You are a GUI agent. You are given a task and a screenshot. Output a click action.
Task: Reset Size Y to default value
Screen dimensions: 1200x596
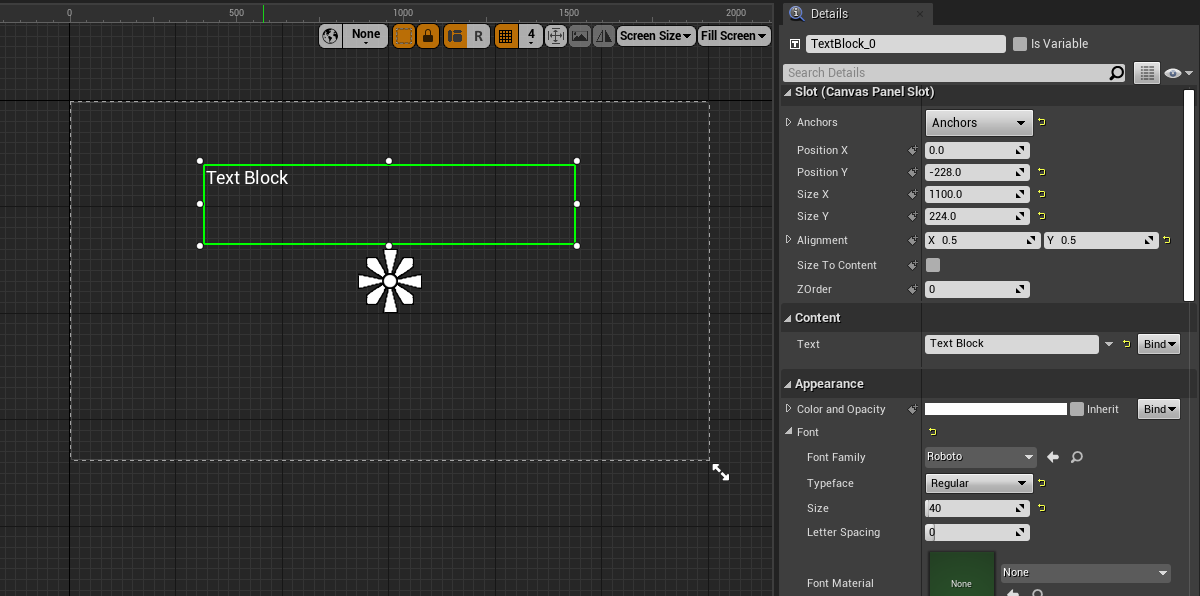(1042, 216)
